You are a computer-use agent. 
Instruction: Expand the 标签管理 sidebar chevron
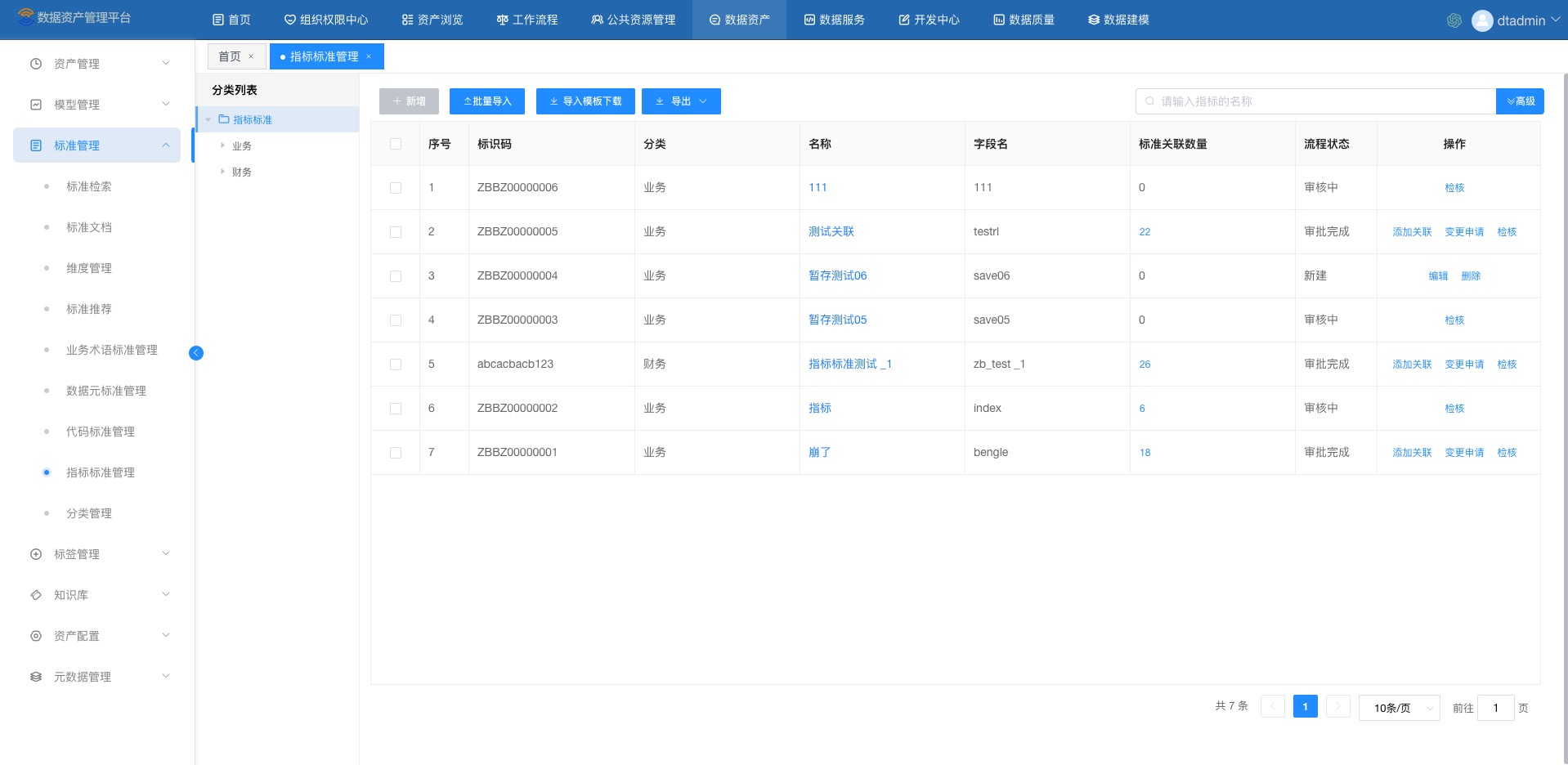tap(166, 553)
